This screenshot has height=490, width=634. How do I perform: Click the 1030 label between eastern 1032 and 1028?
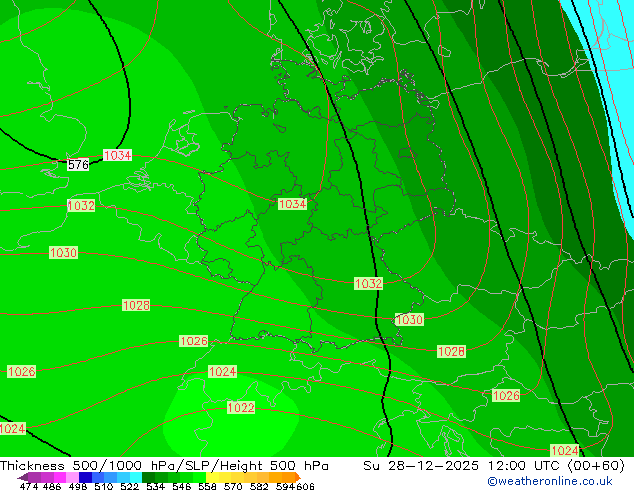[x=410, y=319]
